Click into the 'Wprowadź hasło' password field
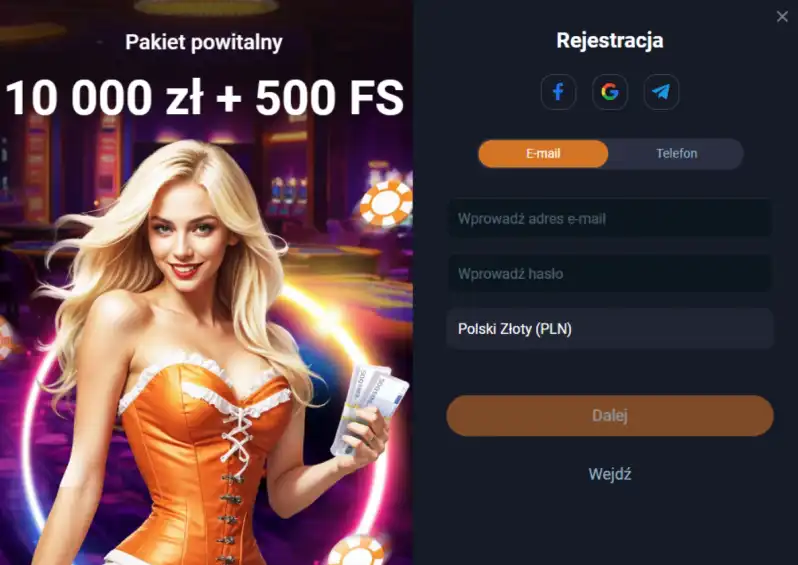This screenshot has width=798, height=565. tap(610, 274)
